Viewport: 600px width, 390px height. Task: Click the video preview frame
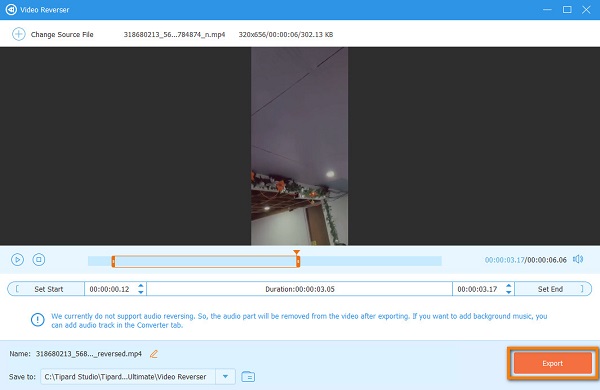coord(299,146)
